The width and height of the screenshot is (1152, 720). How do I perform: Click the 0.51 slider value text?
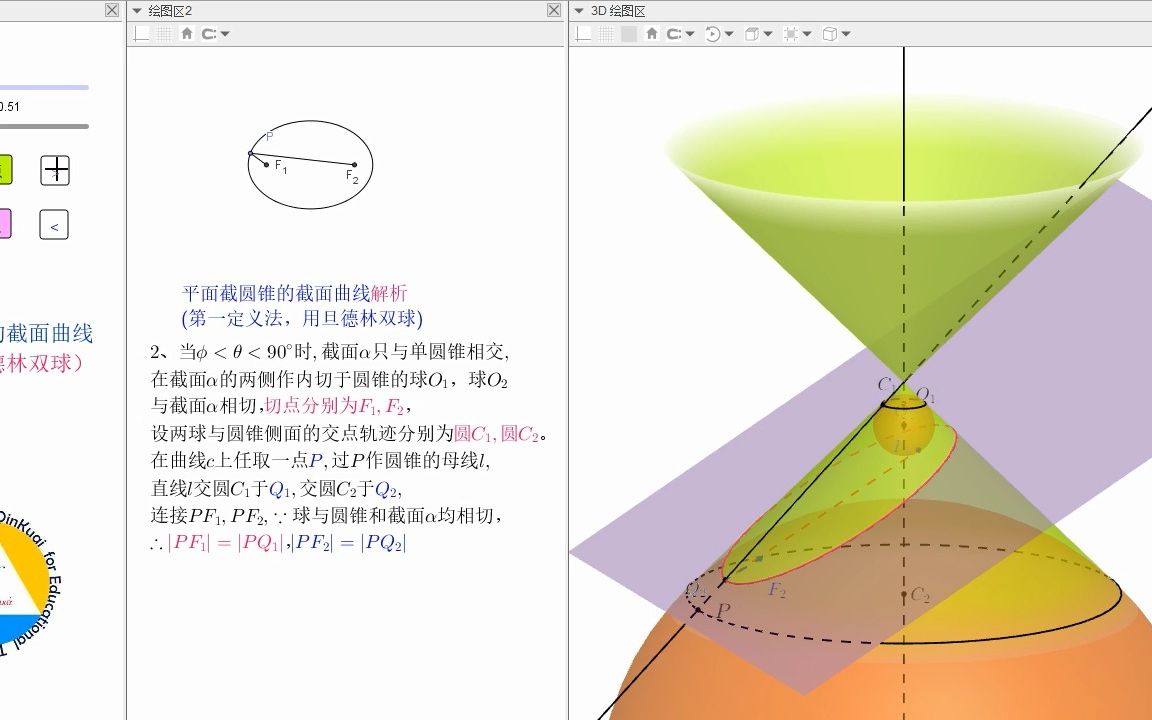tap(10, 107)
